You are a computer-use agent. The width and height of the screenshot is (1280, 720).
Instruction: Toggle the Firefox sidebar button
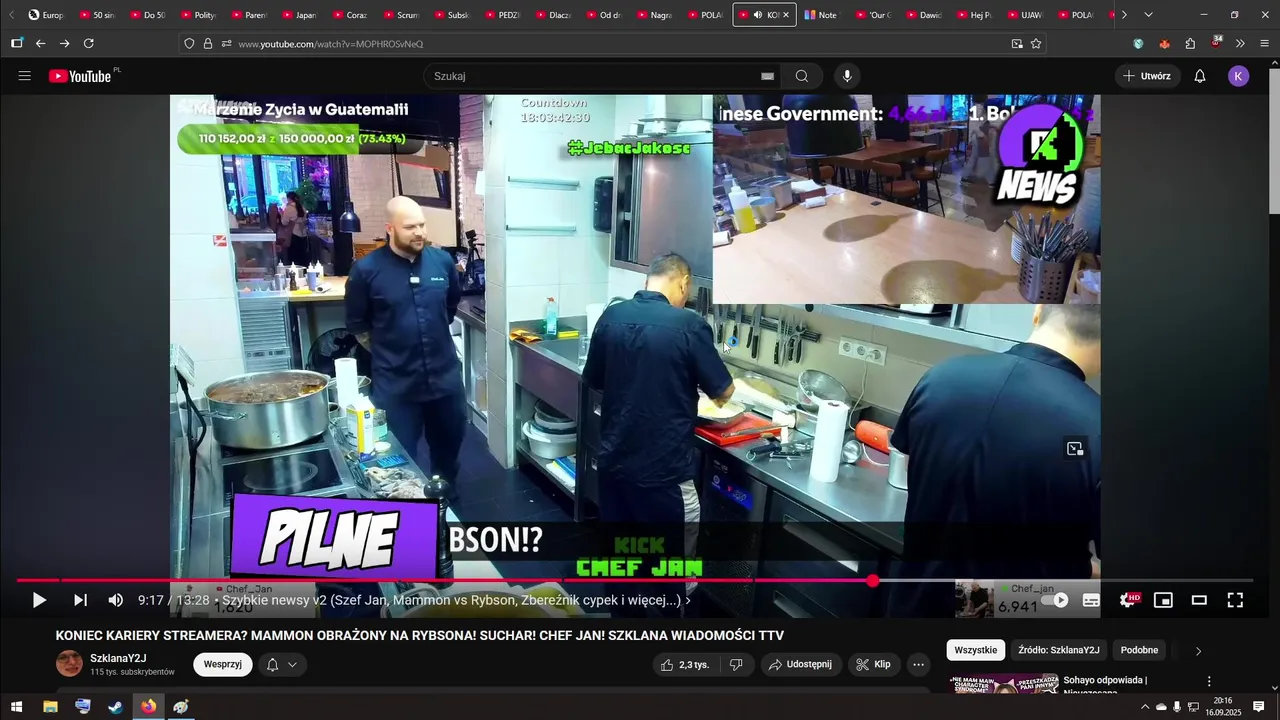click(16, 44)
